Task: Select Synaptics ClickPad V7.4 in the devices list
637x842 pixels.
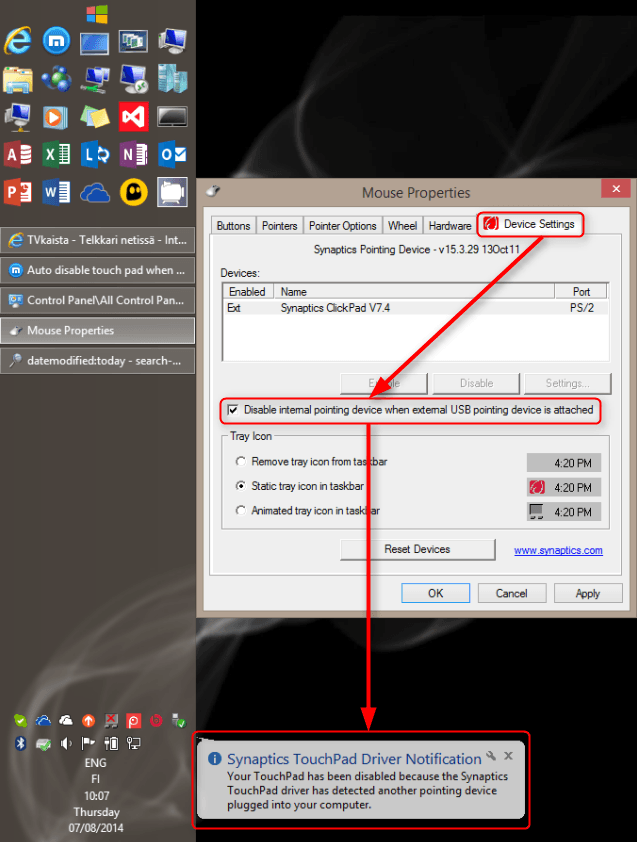Action: [x=335, y=308]
